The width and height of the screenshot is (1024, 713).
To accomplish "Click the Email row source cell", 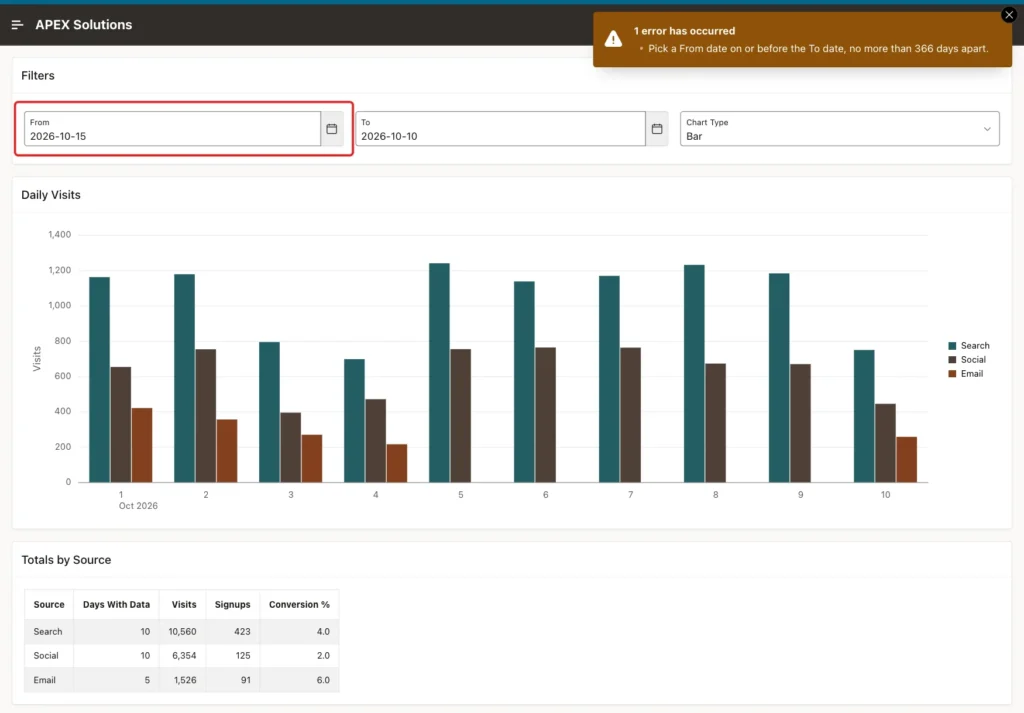I will (x=49, y=680).
